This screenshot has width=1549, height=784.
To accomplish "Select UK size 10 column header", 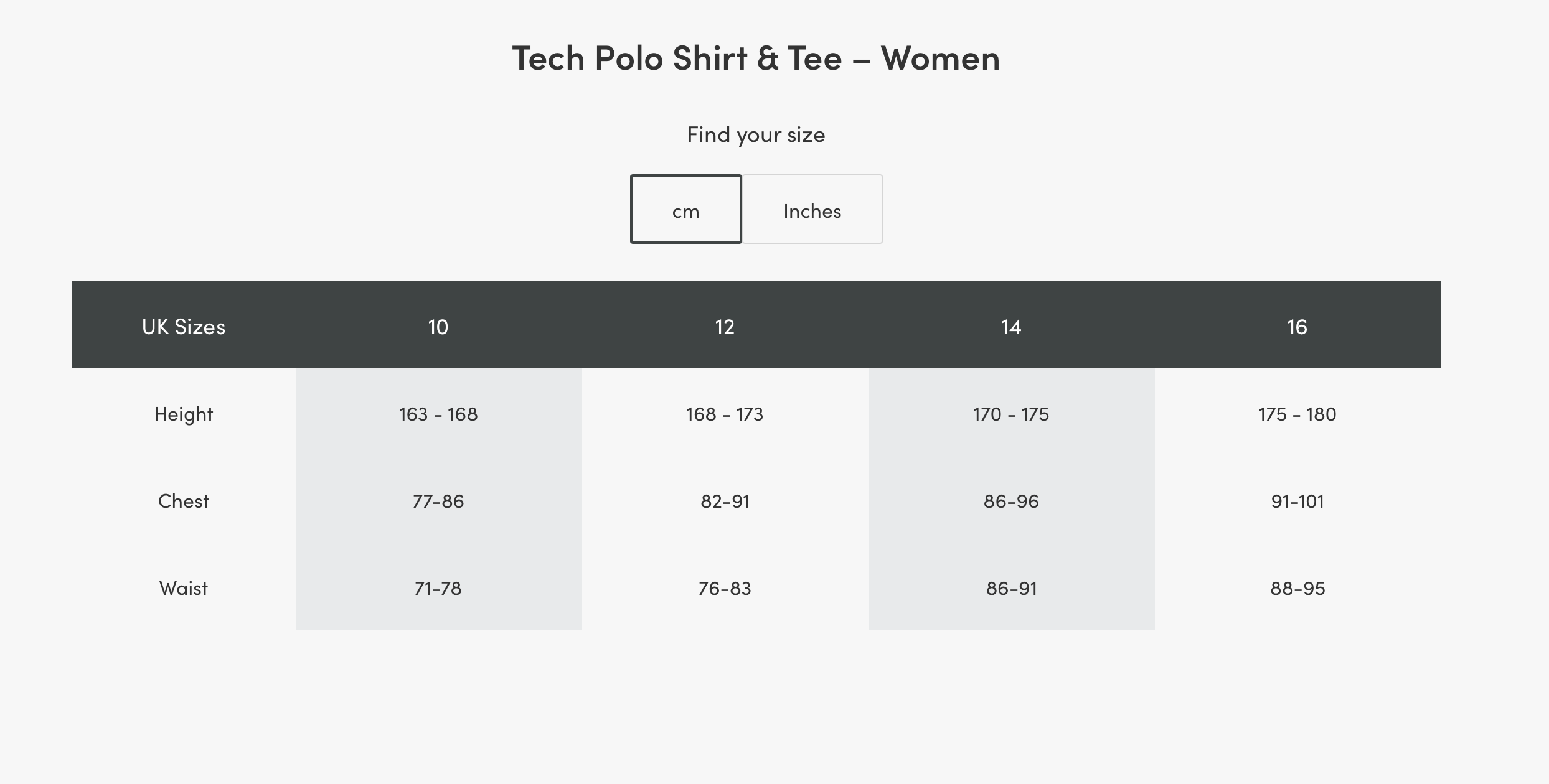I will pos(438,326).
